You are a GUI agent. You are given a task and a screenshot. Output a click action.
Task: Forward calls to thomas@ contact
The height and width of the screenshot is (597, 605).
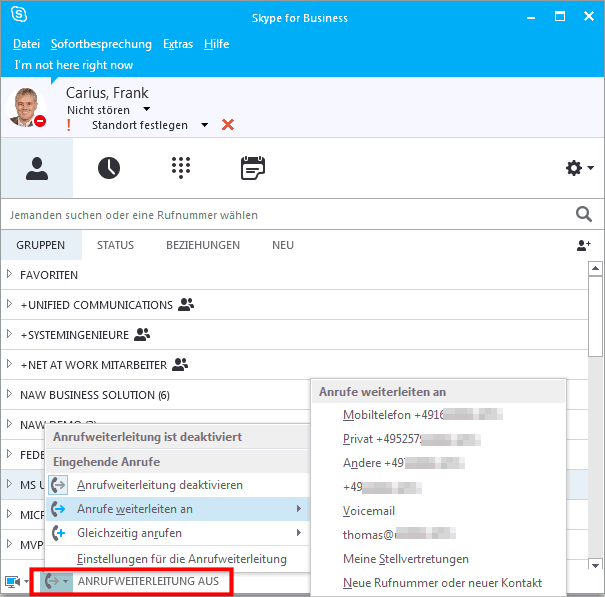[x=438, y=535]
